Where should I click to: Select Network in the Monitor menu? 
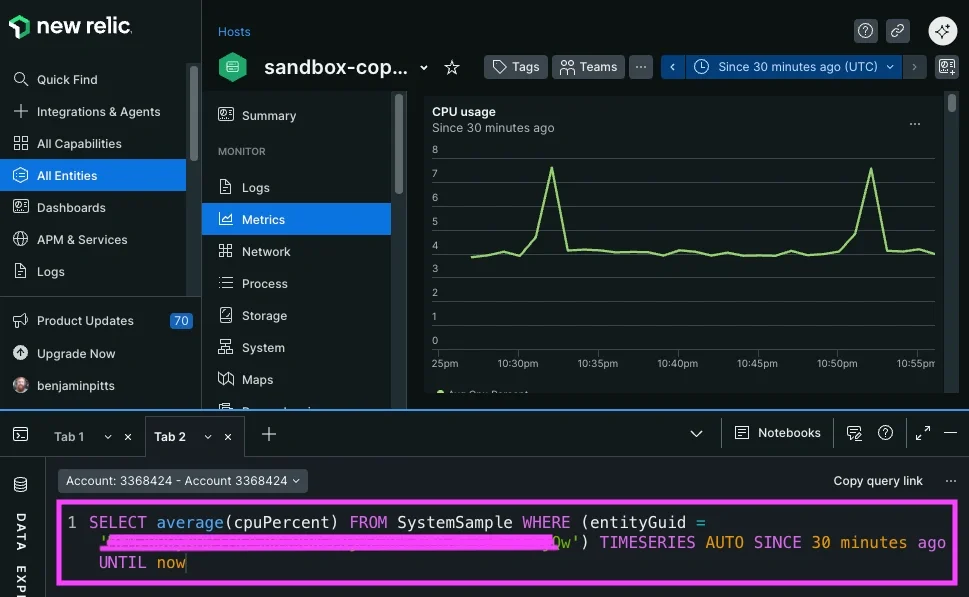264,251
